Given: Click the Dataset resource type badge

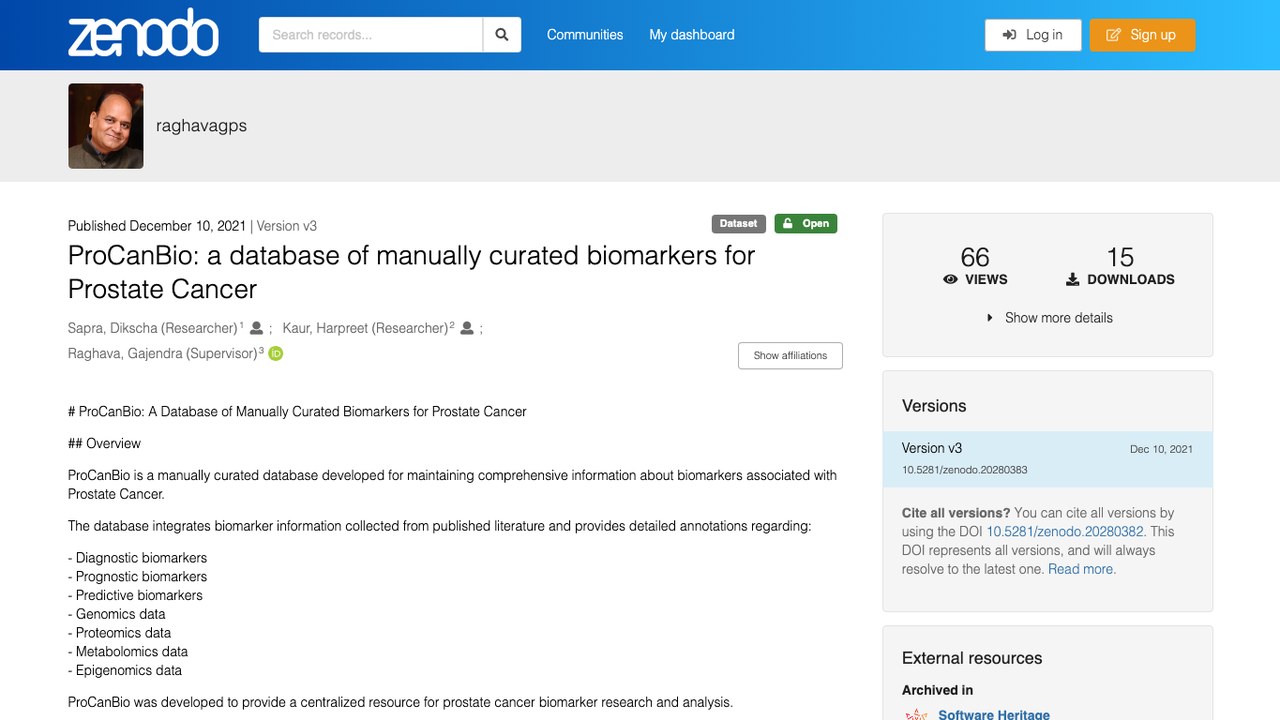Looking at the screenshot, I should pos(739,224).
